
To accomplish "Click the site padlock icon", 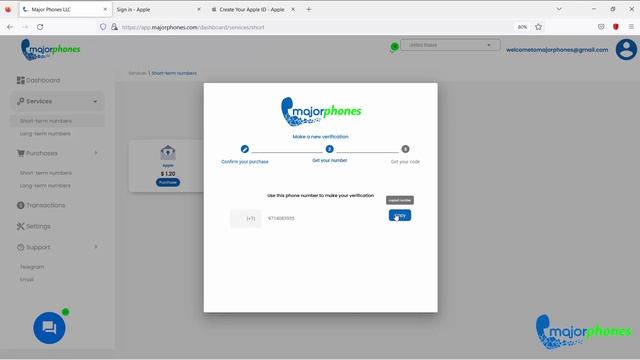I will 114,27.
